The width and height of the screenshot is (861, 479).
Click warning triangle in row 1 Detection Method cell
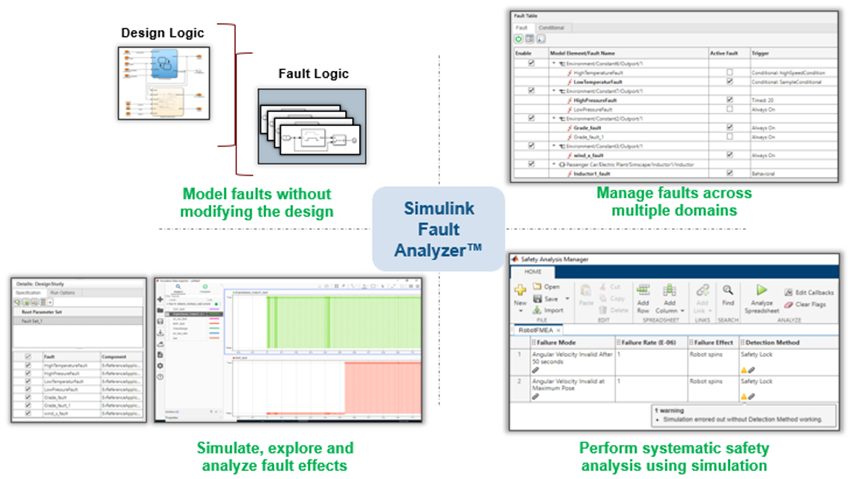(x=744, y=370)
